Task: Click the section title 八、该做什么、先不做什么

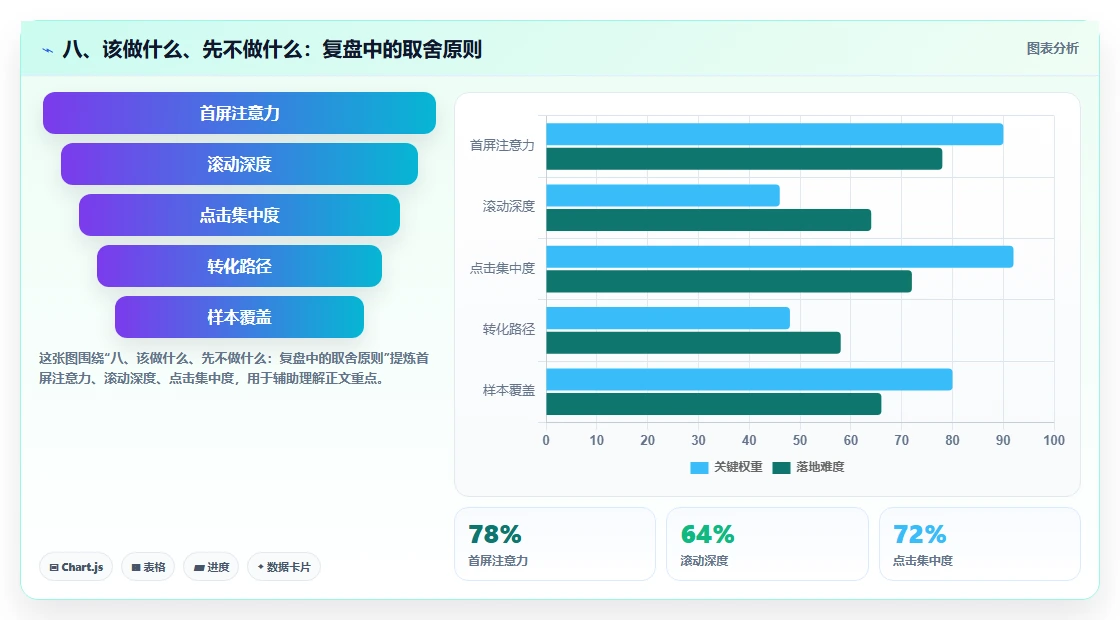Action: (x=272, y=49)
